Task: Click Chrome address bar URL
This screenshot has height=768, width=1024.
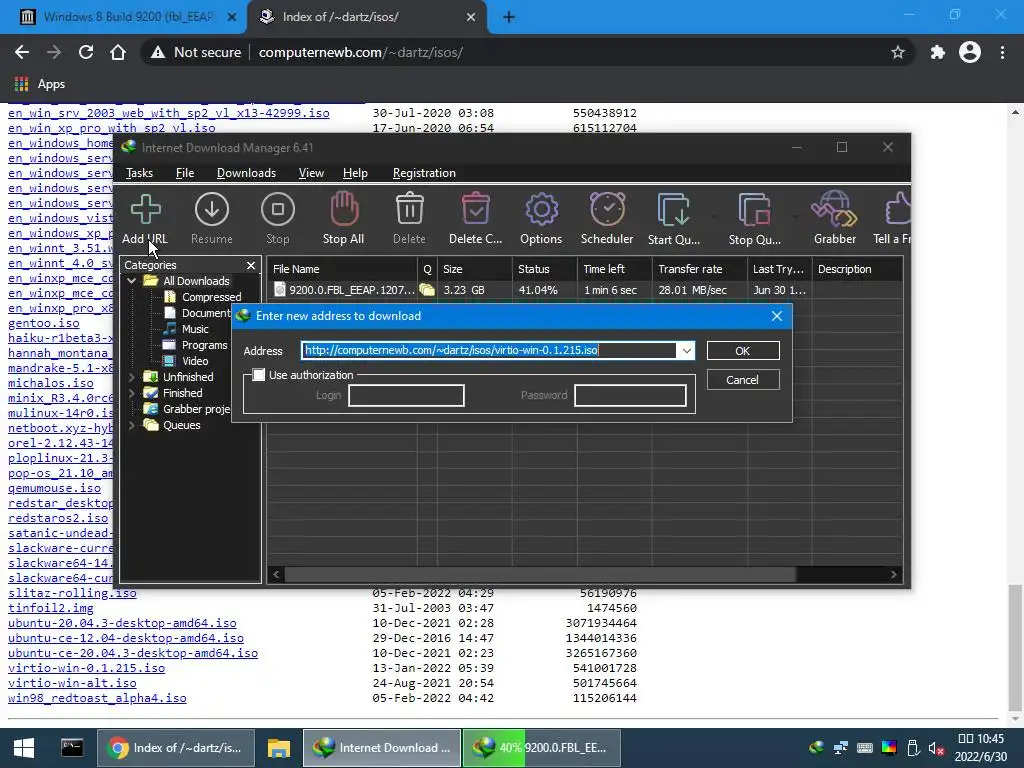Action: [x=360, y=52]
